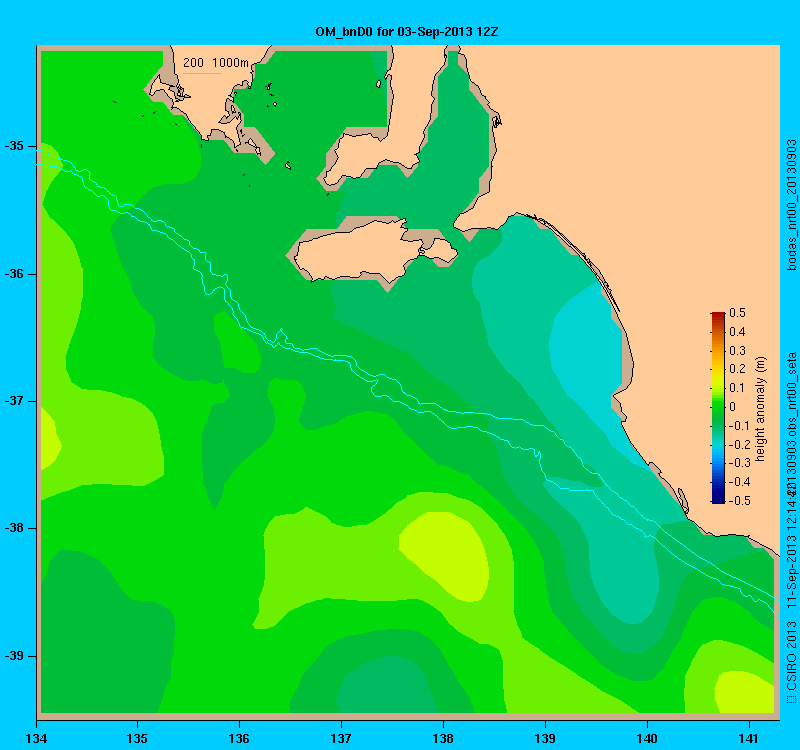The image size is (800, 750).
Task: Click longitude label '136' on the axis
Action: pyautogui.click(x=239, y=738)
